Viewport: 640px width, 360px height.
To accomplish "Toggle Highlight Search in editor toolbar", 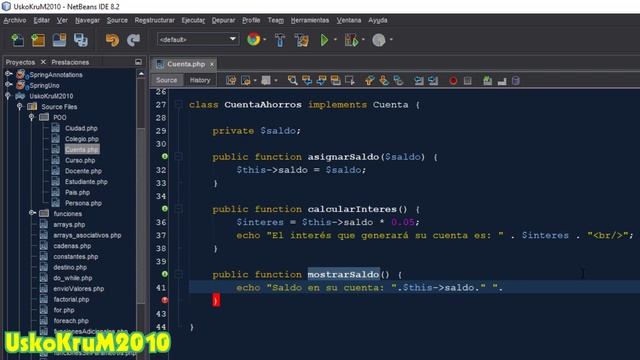I will click(336, 80).
